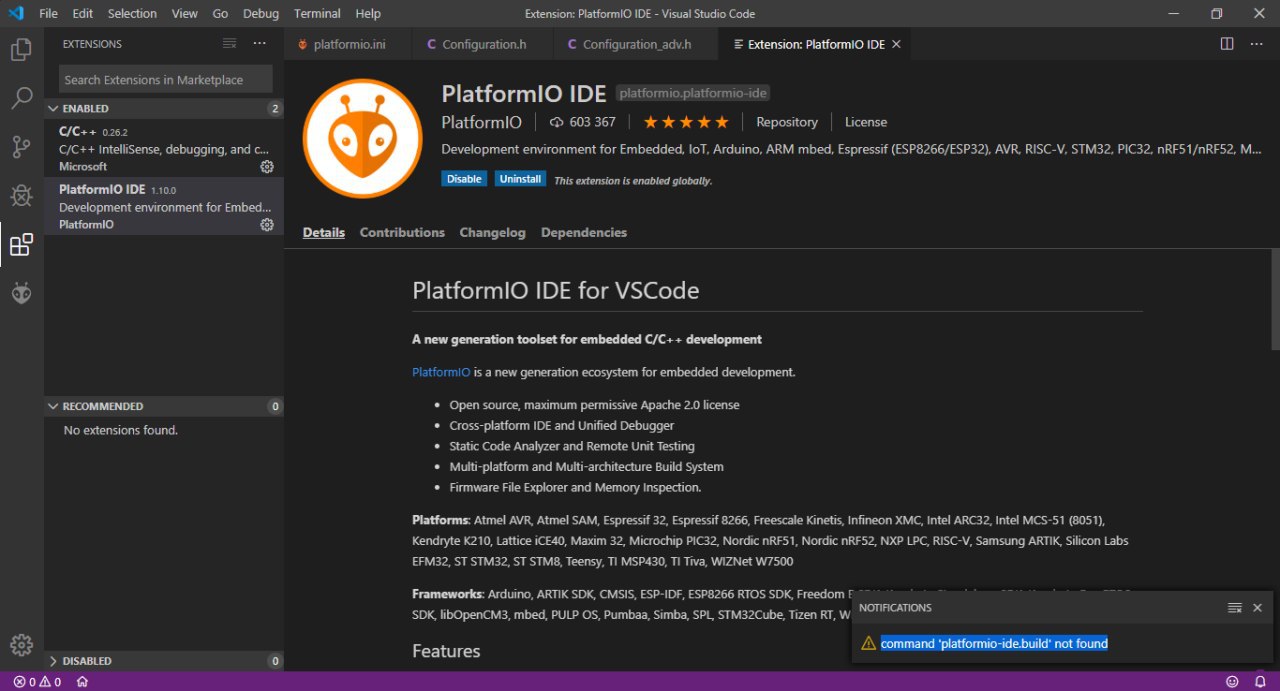Image resolution: width=1280 pixels, height=691 pixels.
Task: Select the C/C++ extension in list
Action: [164, 149]
